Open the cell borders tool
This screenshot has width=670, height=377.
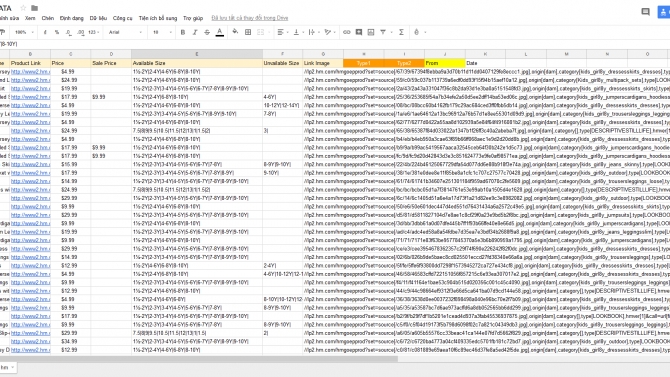pyautogui.click(x=248, y=32)
